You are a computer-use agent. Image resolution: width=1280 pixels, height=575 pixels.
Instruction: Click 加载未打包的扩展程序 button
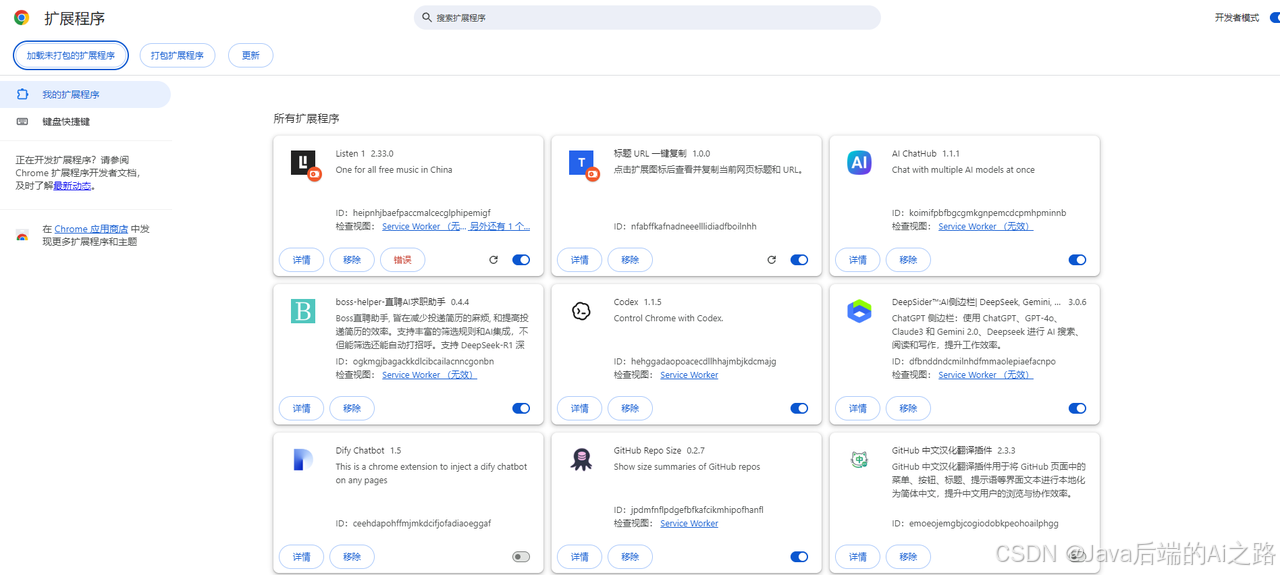(x=71, y=55)
